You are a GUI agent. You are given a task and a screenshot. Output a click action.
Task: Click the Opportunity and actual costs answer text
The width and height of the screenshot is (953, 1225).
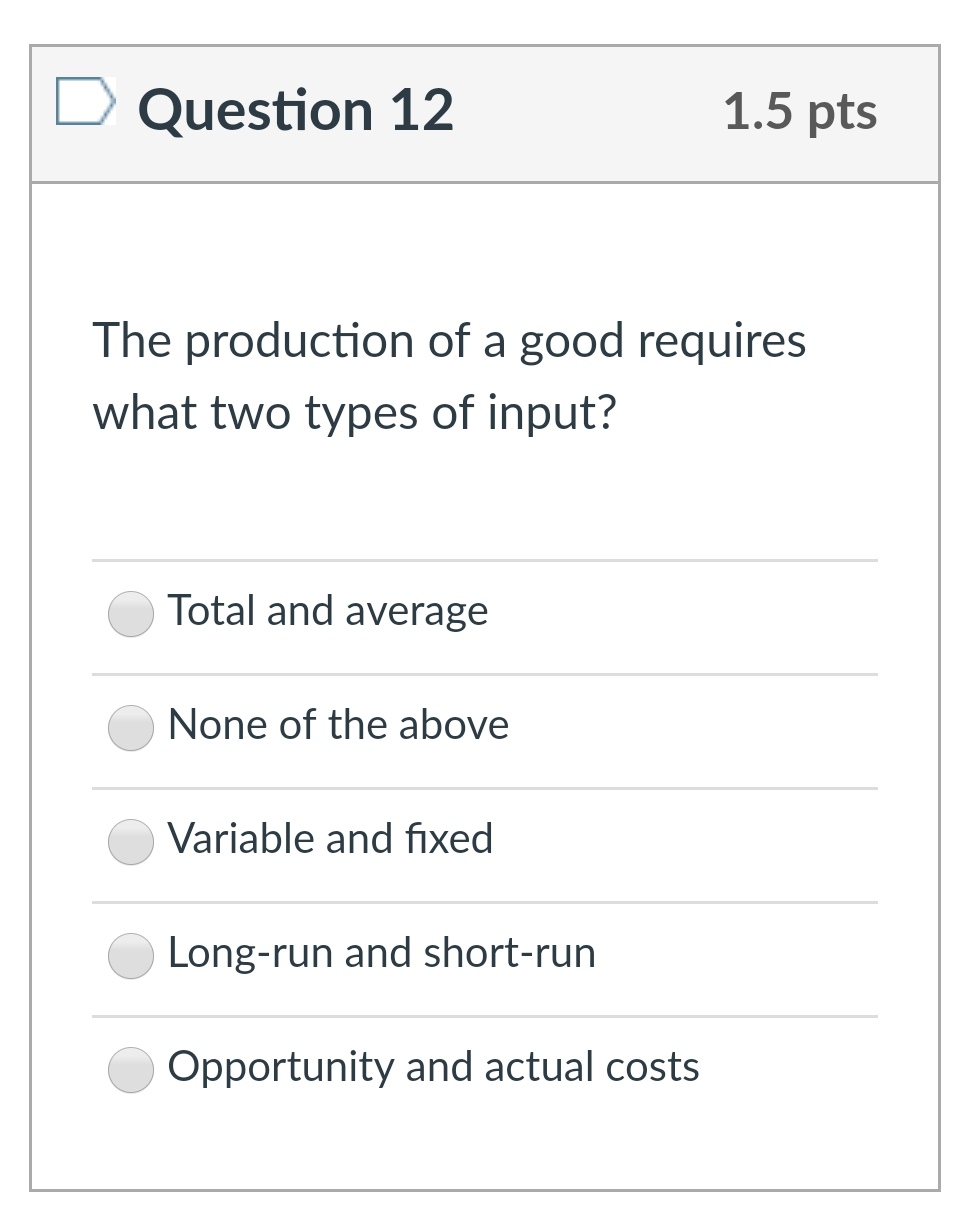click(x=434, y=1067)
